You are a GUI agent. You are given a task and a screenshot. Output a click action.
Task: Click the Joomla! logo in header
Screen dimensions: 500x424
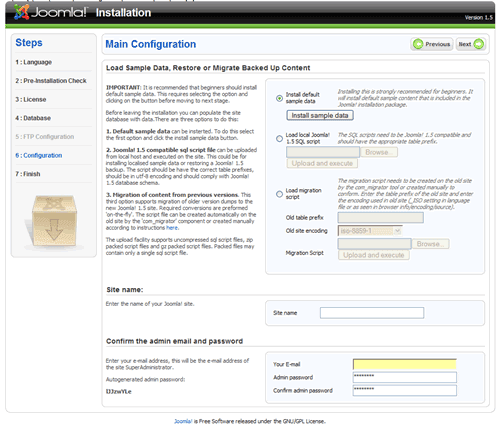pos(50,12)
